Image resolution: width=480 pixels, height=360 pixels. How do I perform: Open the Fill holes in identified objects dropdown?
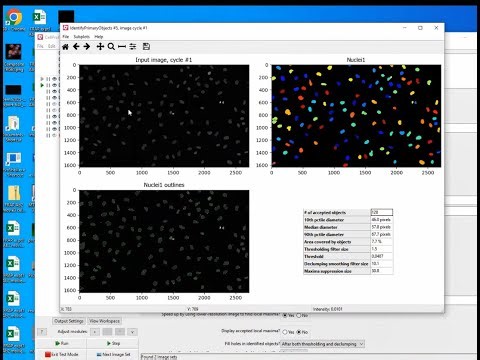(x=322, y=344)
